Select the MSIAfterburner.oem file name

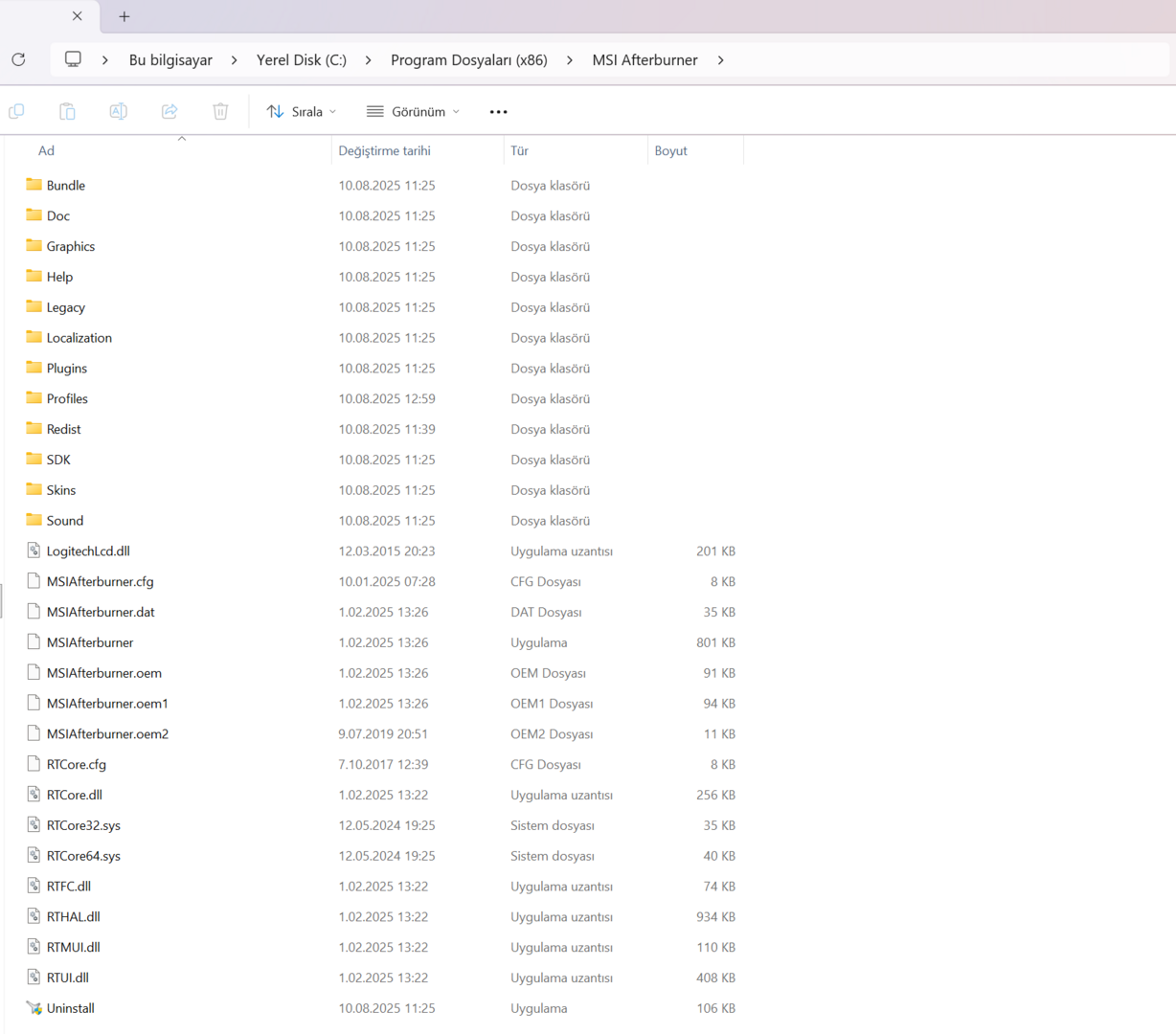[104, 673]
